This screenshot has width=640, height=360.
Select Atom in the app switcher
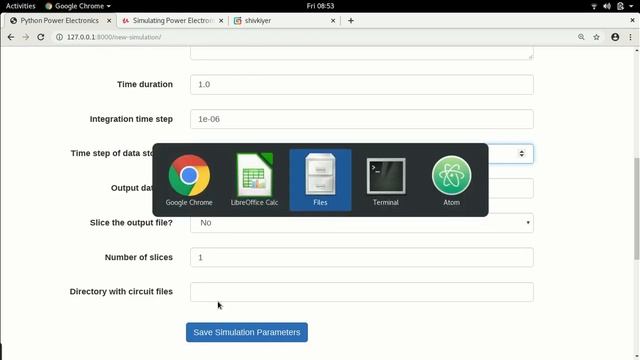tap(451, 180)
